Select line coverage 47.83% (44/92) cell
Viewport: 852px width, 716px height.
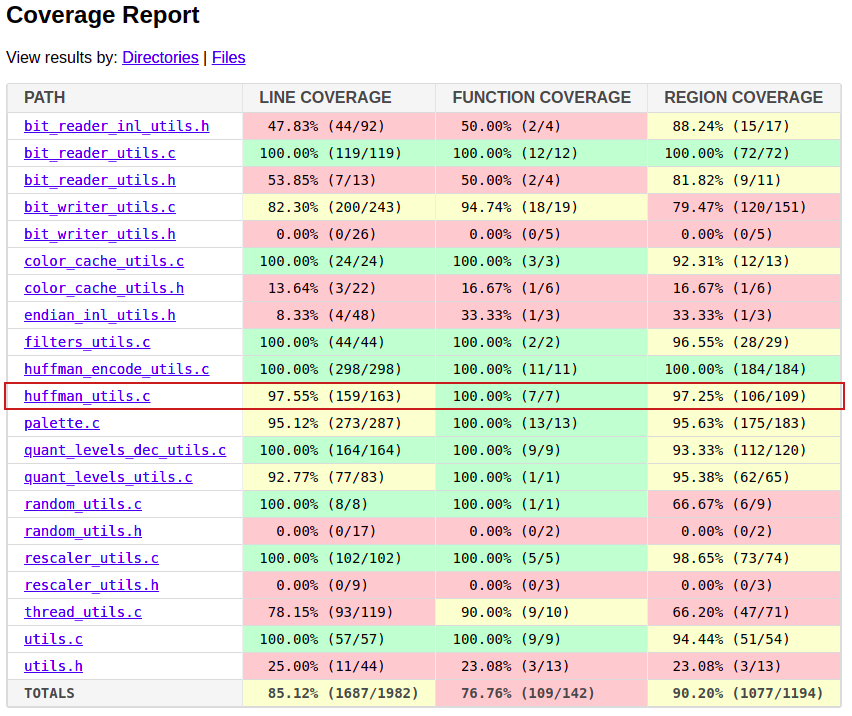[339, 126]
